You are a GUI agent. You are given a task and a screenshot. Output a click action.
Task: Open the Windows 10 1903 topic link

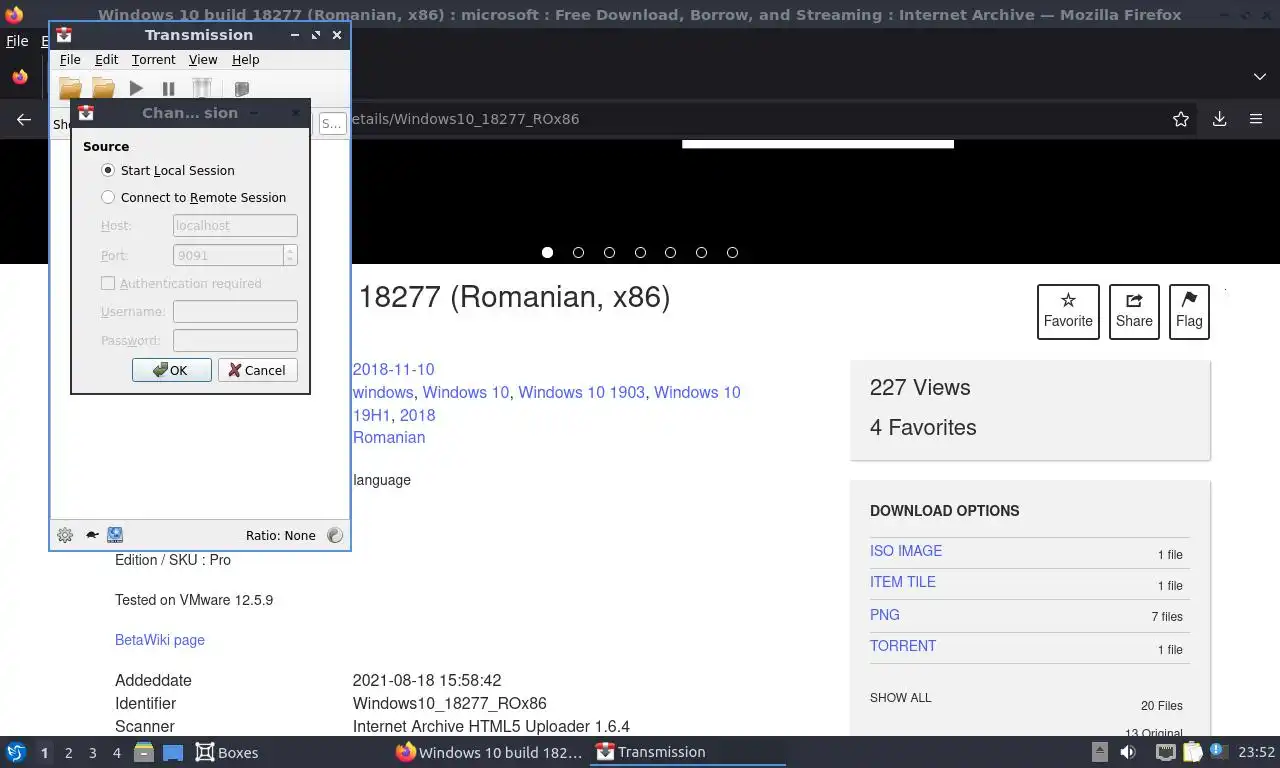point(581,392)
